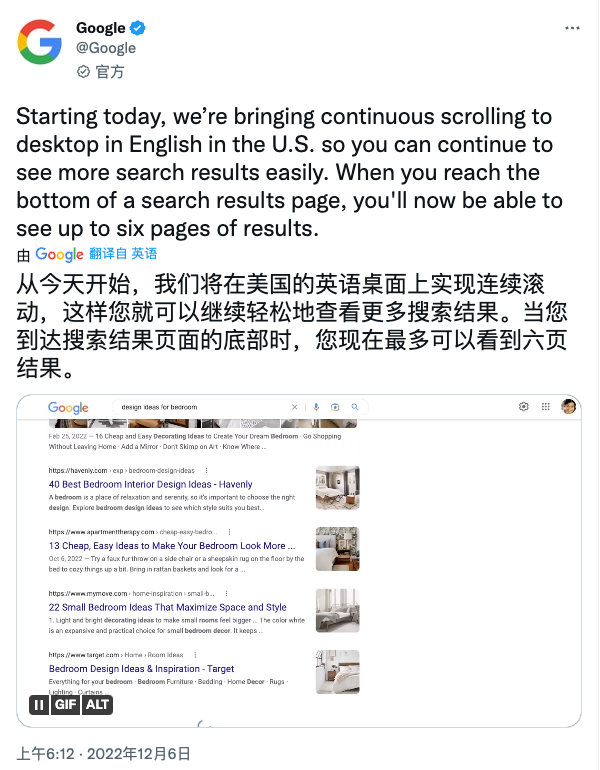600x770 pixels.
Task: Open the ALT image description
Action: point(97,705)
